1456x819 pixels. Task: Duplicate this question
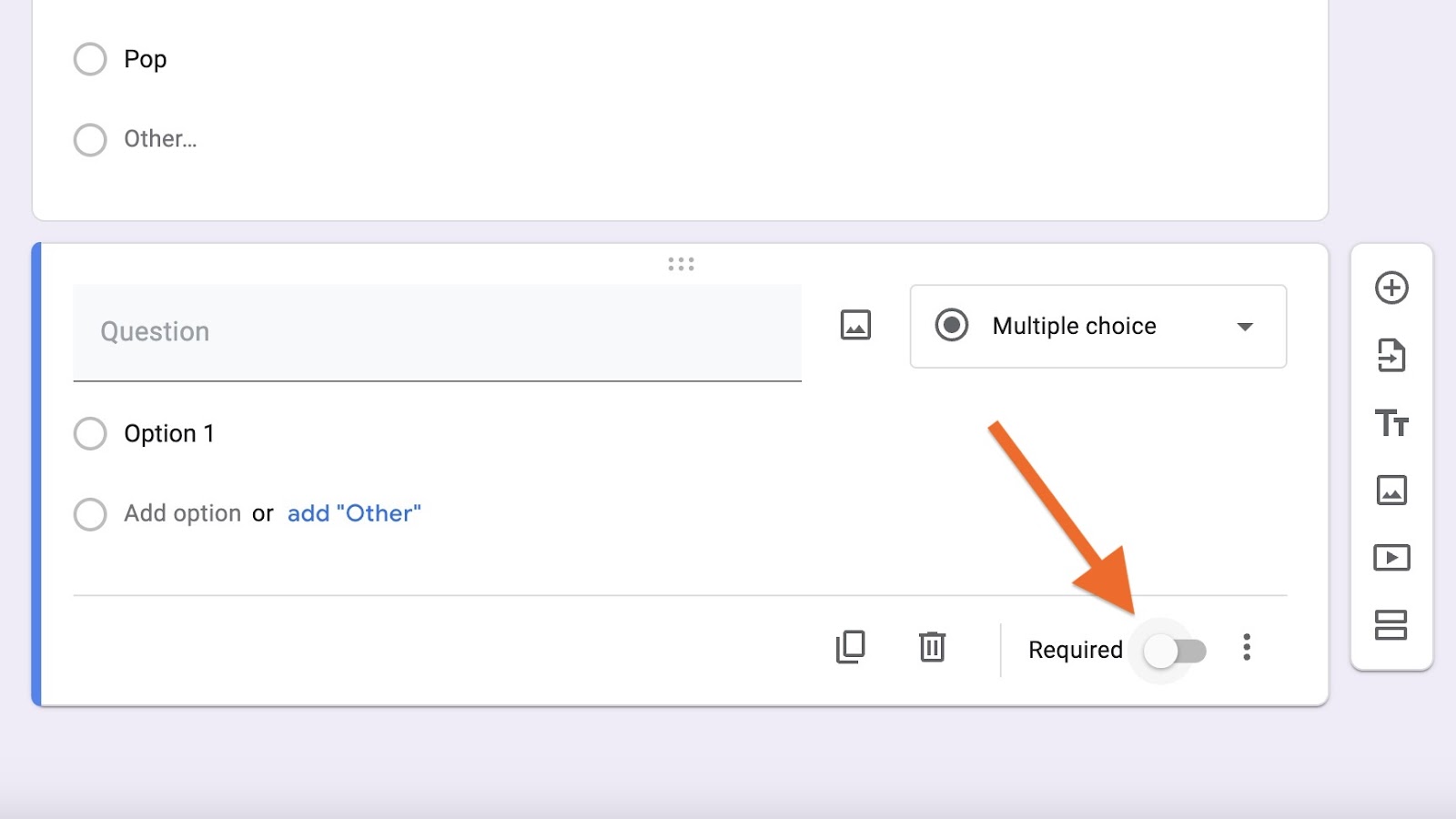851,647
